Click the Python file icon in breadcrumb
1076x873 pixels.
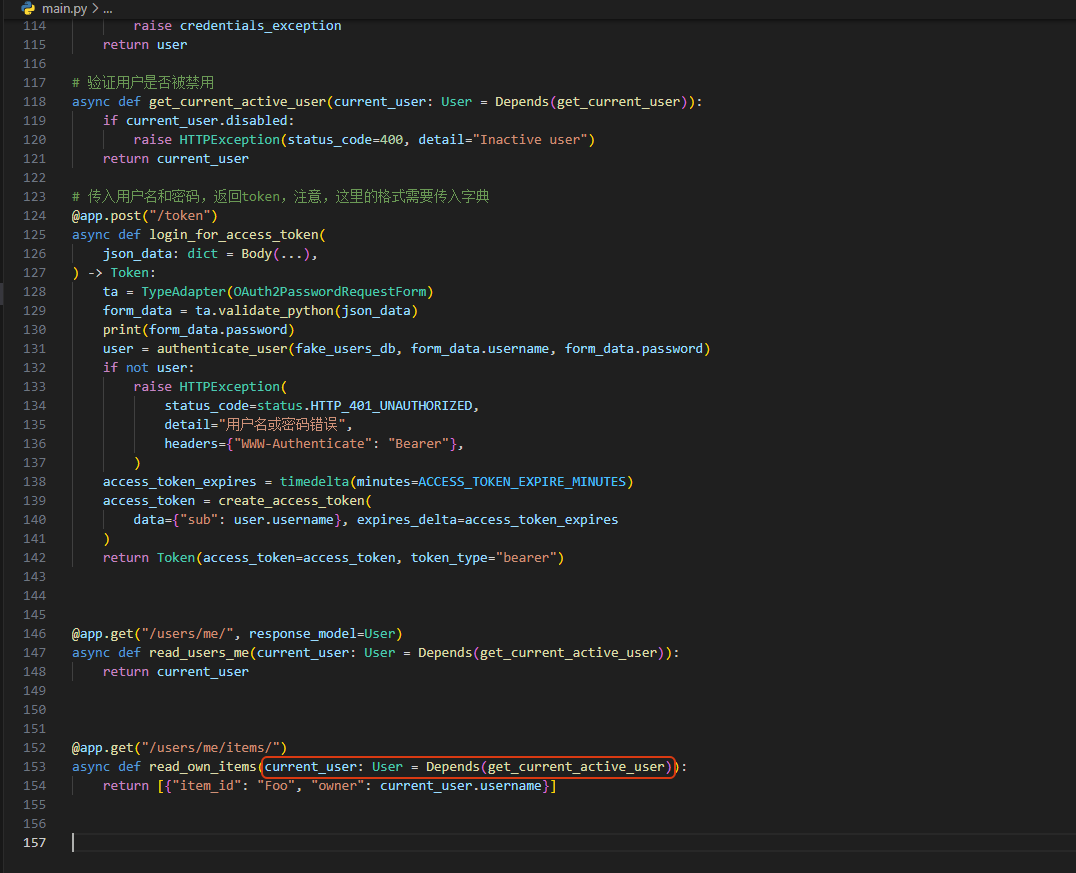pyautogui.click(x=28, y=8)
